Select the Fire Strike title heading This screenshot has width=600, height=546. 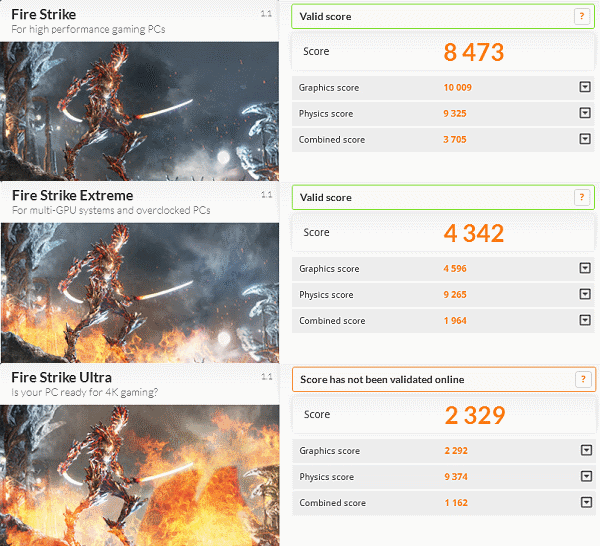pyautogui.click(x=44, y=15)
